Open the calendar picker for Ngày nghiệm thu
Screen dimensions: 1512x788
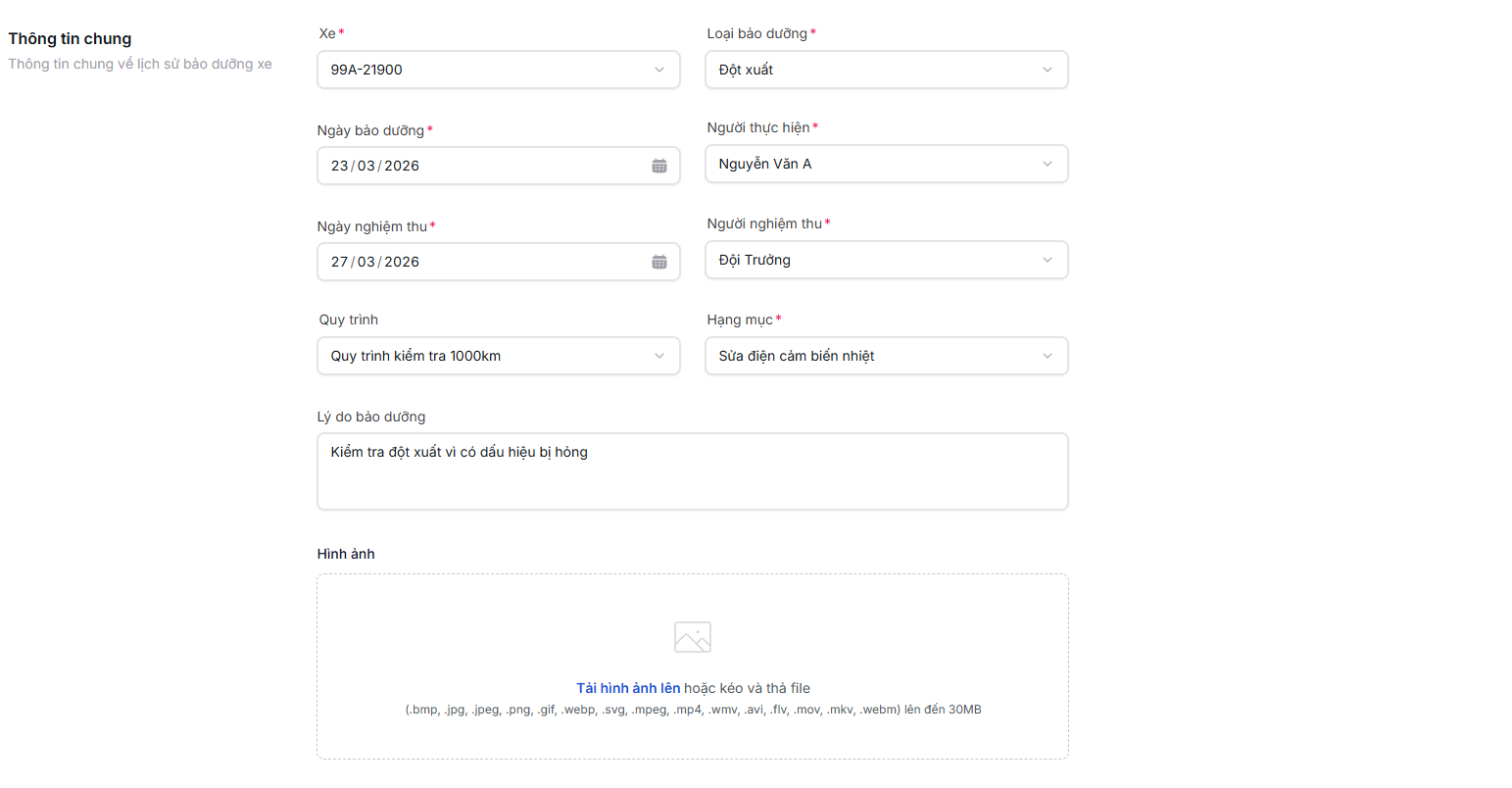coord(659,262)
